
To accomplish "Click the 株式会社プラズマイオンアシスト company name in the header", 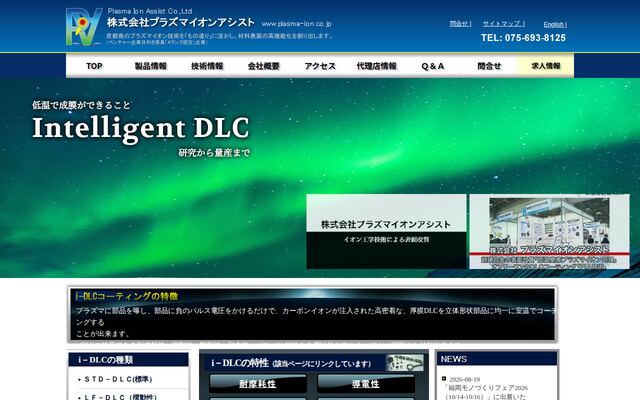I will [181, 22].
